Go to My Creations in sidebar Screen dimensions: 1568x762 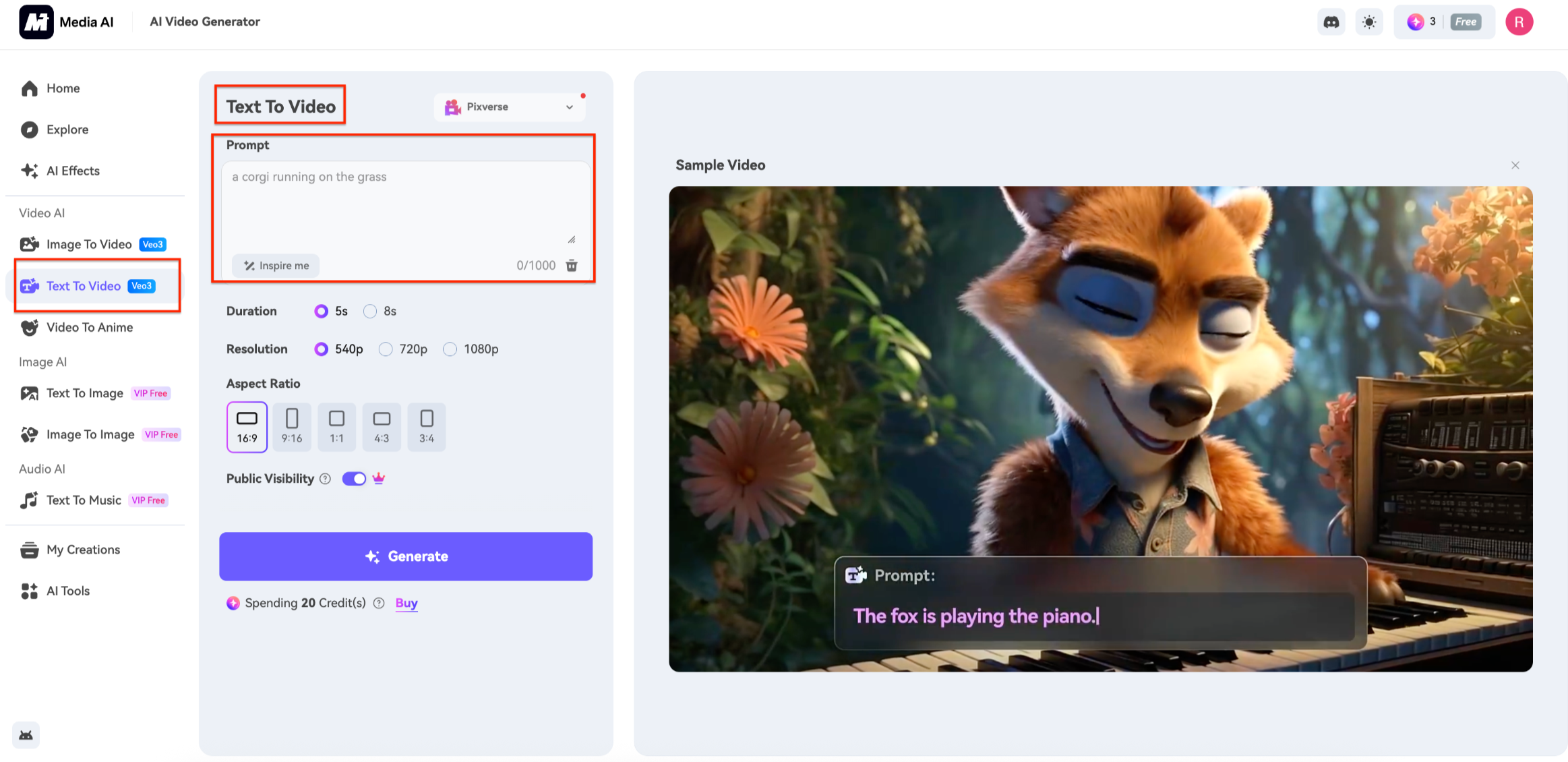pyautogui.click(x=83, y=550)
